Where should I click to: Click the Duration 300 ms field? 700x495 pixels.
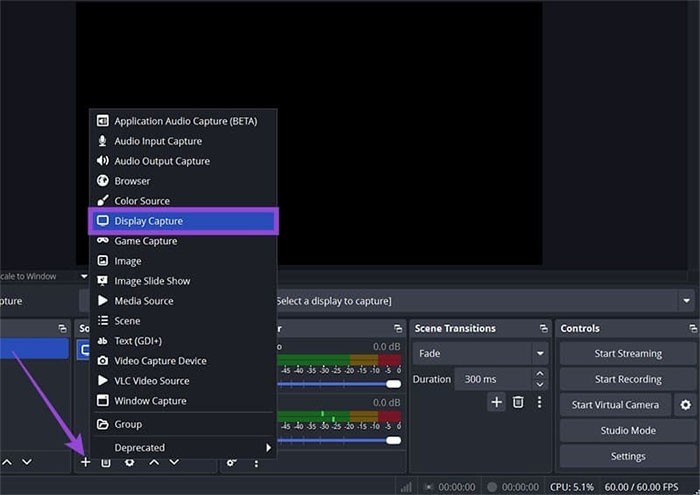pos(492,380)
